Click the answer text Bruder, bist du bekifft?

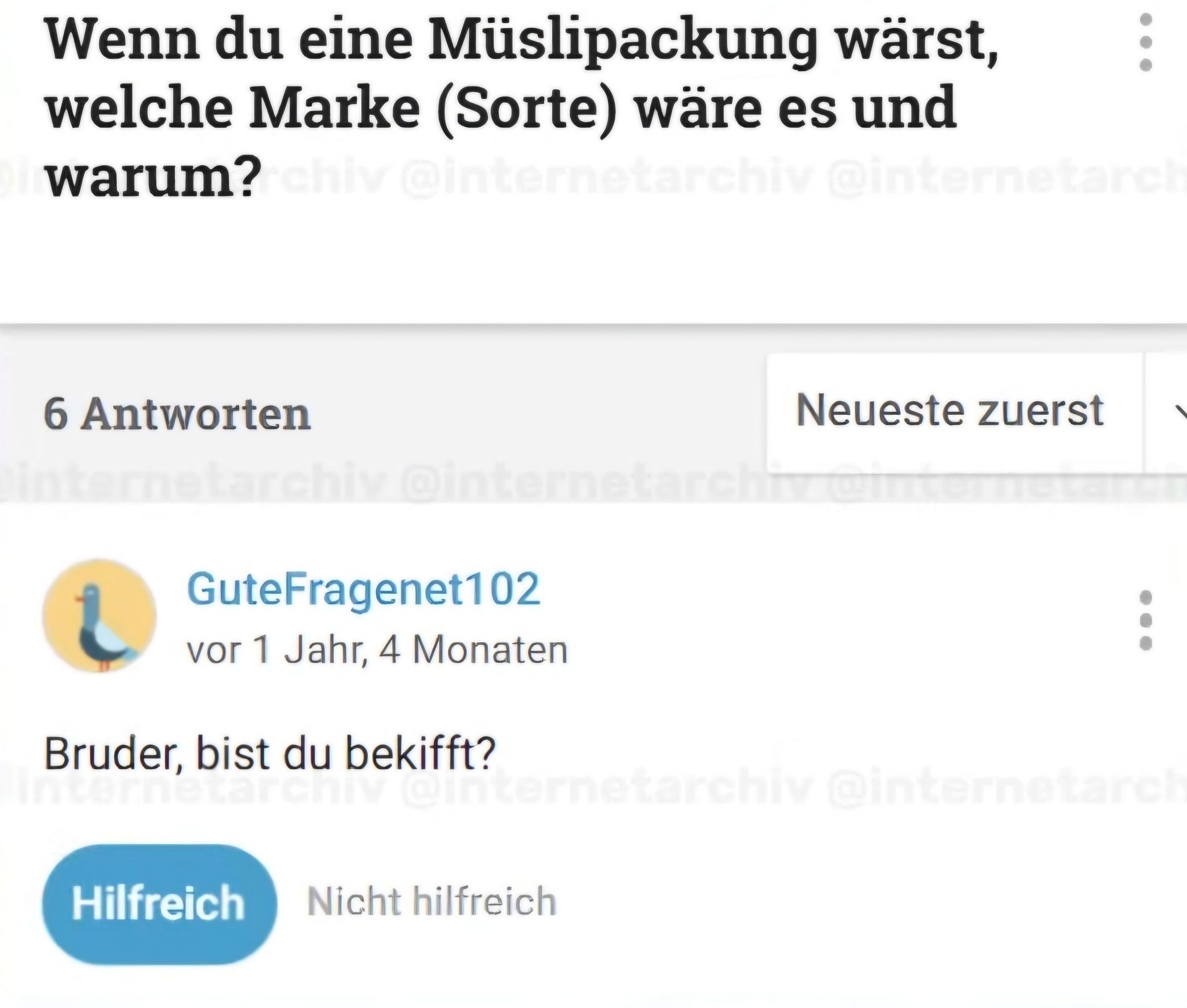tap(270, 753)
